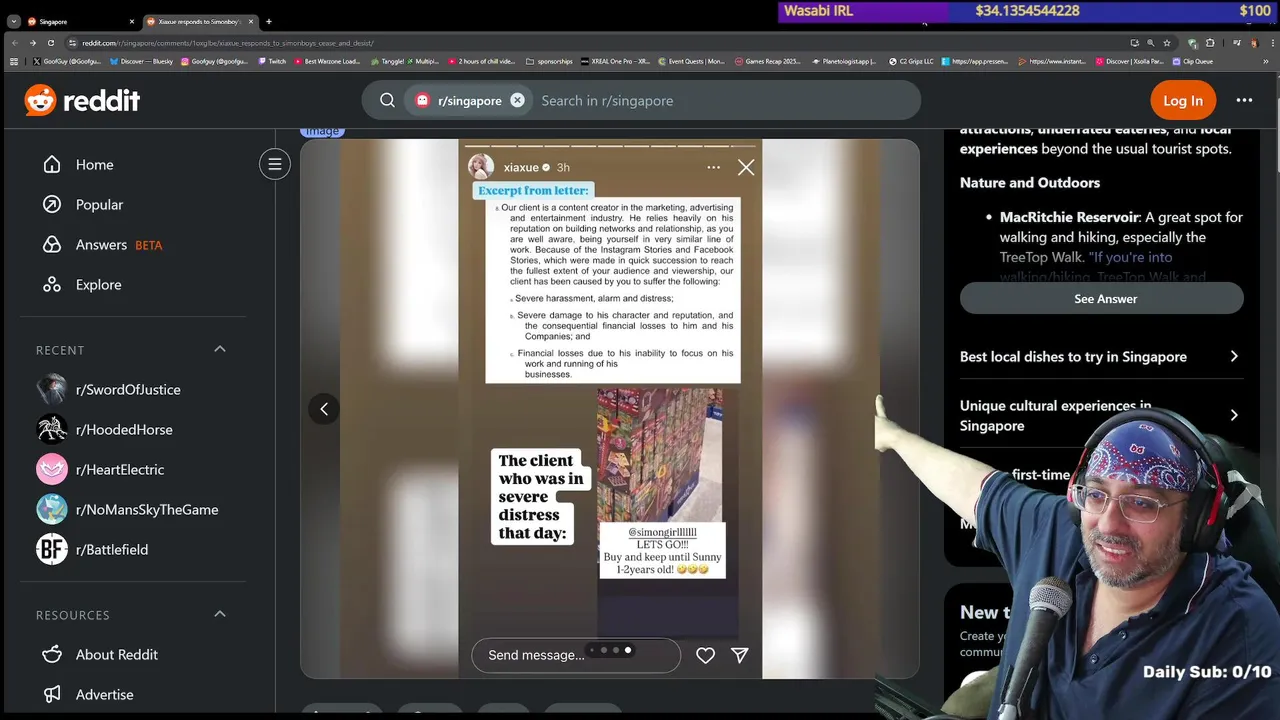Viewport: 1280px width, 720px height.
Task: Toggle the navigation sidebar hamburger button
Action: pos(275,164)
